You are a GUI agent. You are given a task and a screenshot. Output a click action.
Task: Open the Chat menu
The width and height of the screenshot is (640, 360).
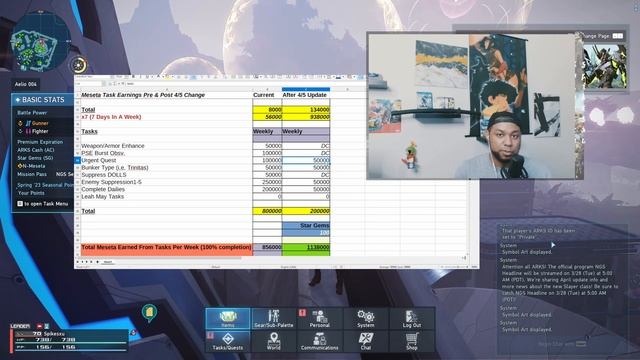point(366,341)
